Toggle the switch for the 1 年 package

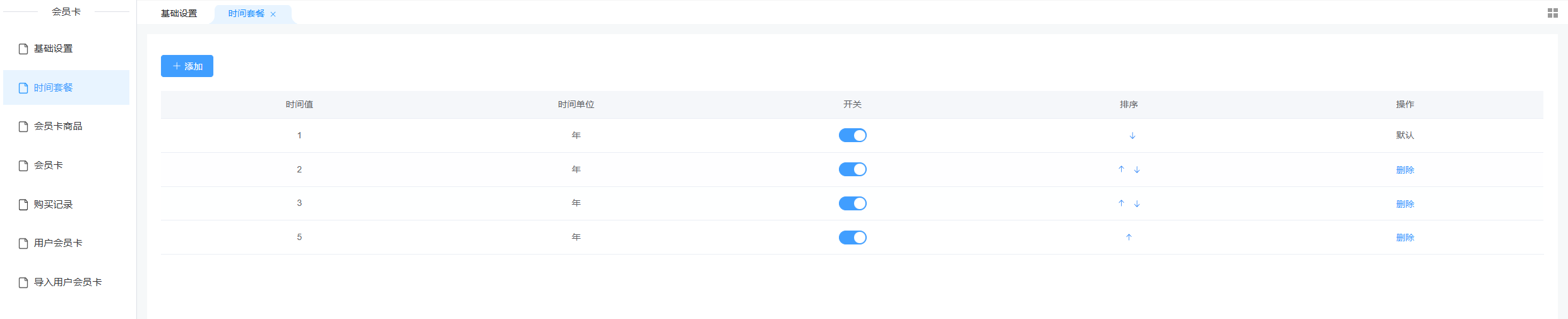click(852, 135)
